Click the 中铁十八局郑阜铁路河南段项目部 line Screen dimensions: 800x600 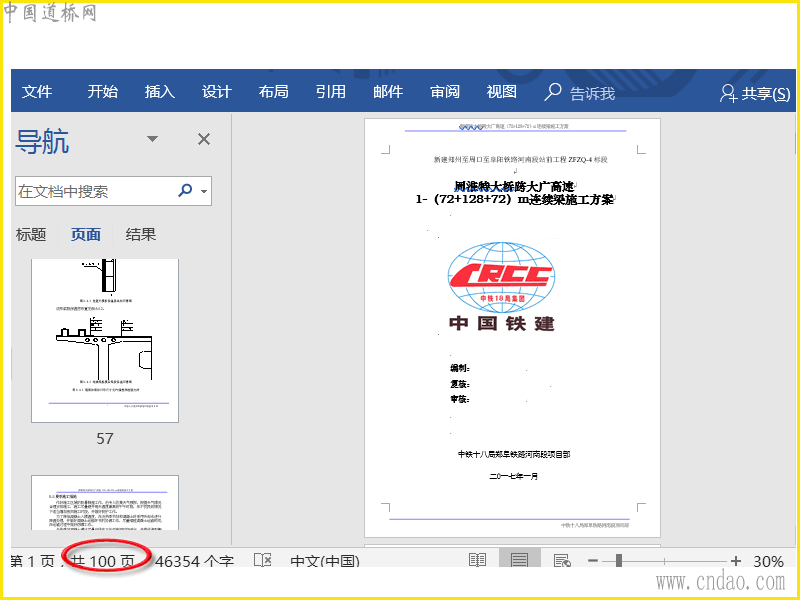514,454
